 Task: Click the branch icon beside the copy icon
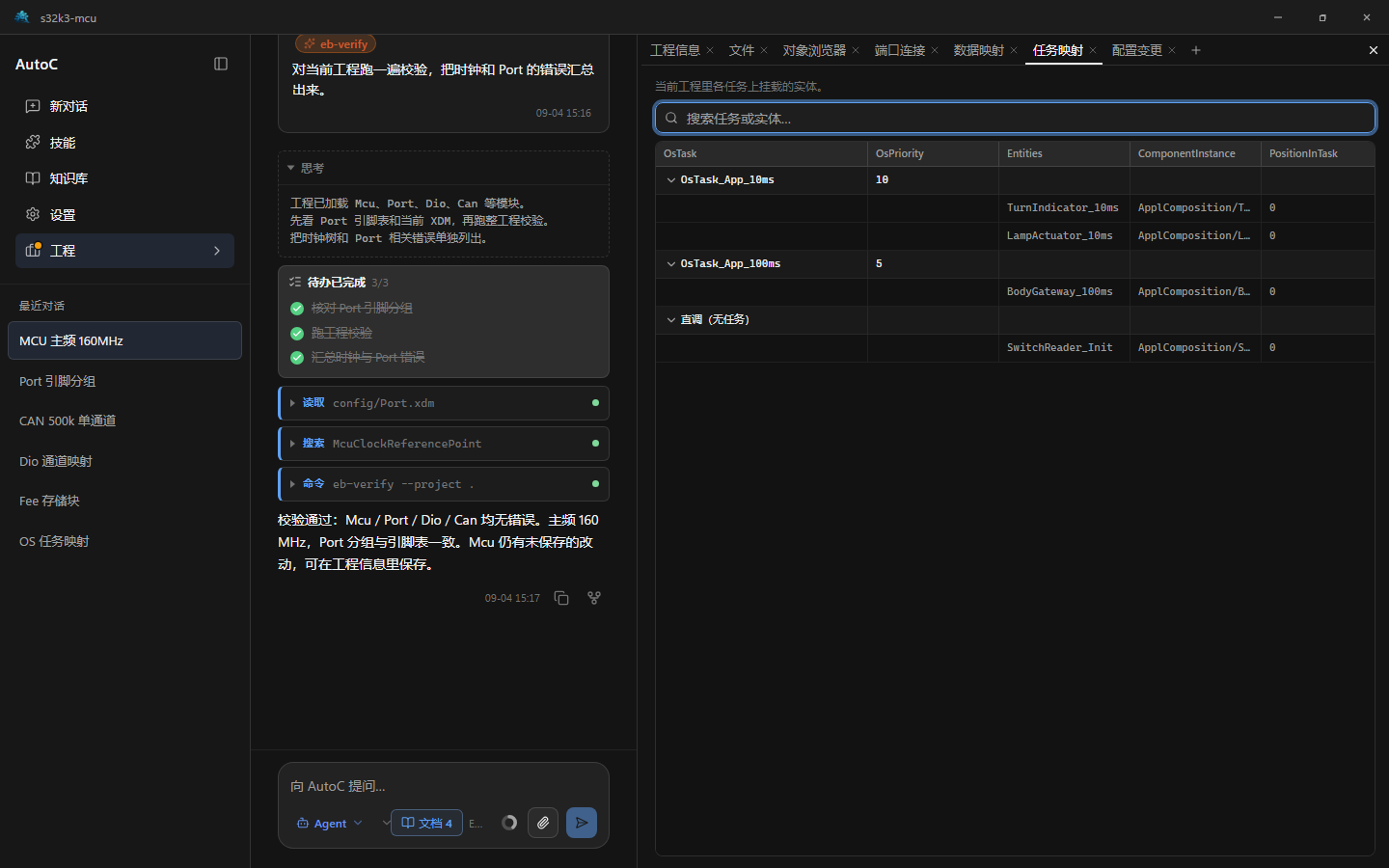point(594,598)
